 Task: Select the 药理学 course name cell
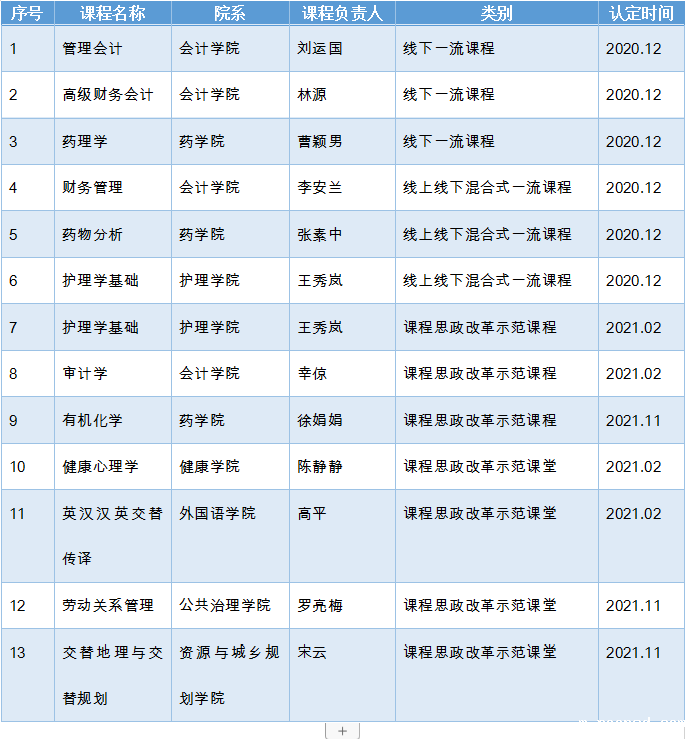[x=85, y=141]
